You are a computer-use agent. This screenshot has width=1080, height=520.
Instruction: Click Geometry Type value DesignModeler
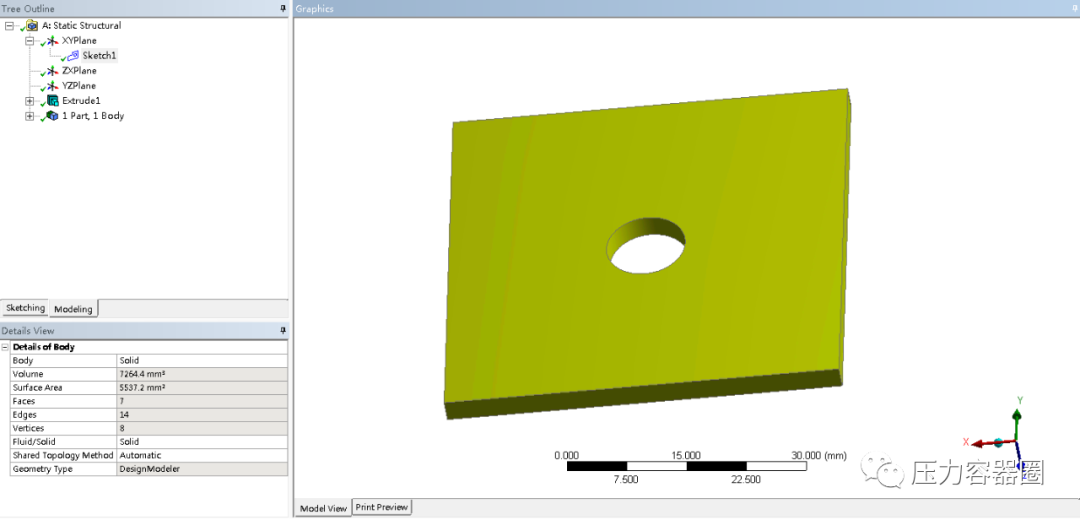click(202, 469)
